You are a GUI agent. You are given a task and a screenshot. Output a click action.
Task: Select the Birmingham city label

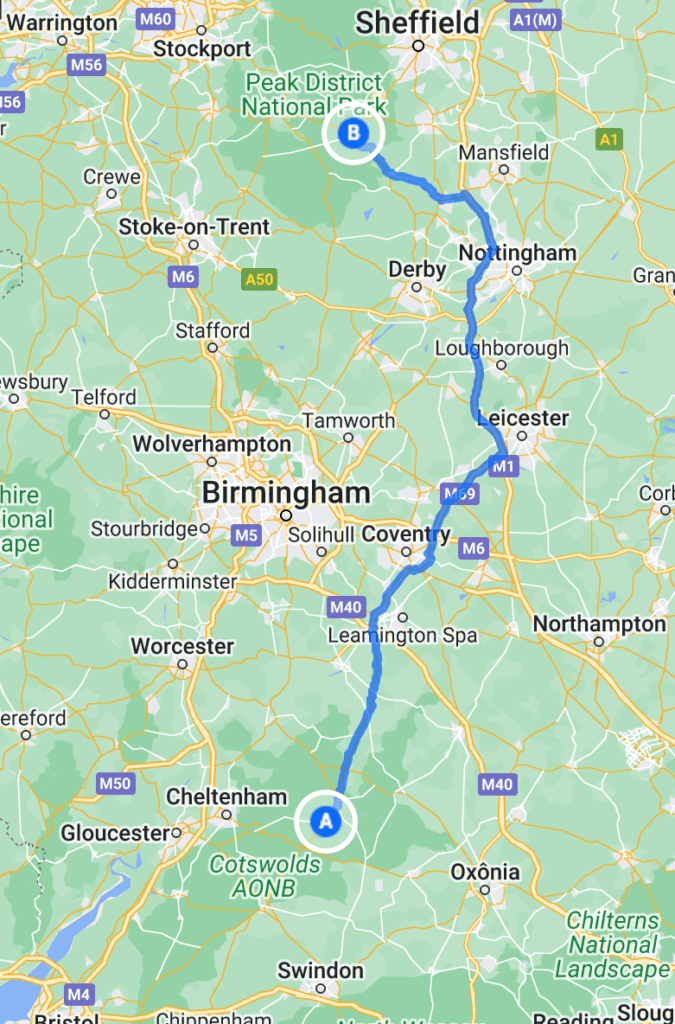click(286, 492)
